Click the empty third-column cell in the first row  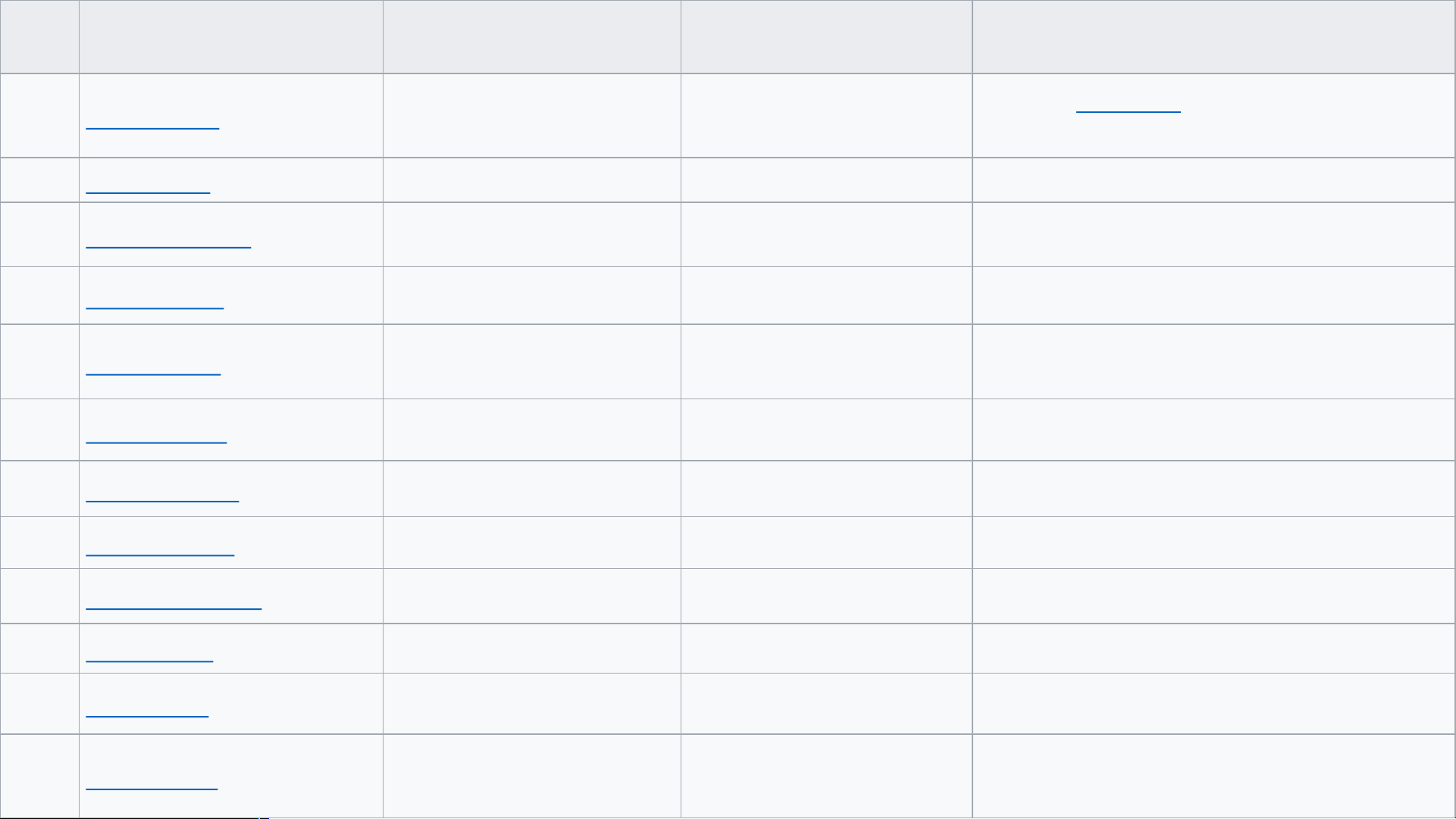click(531, 115)
